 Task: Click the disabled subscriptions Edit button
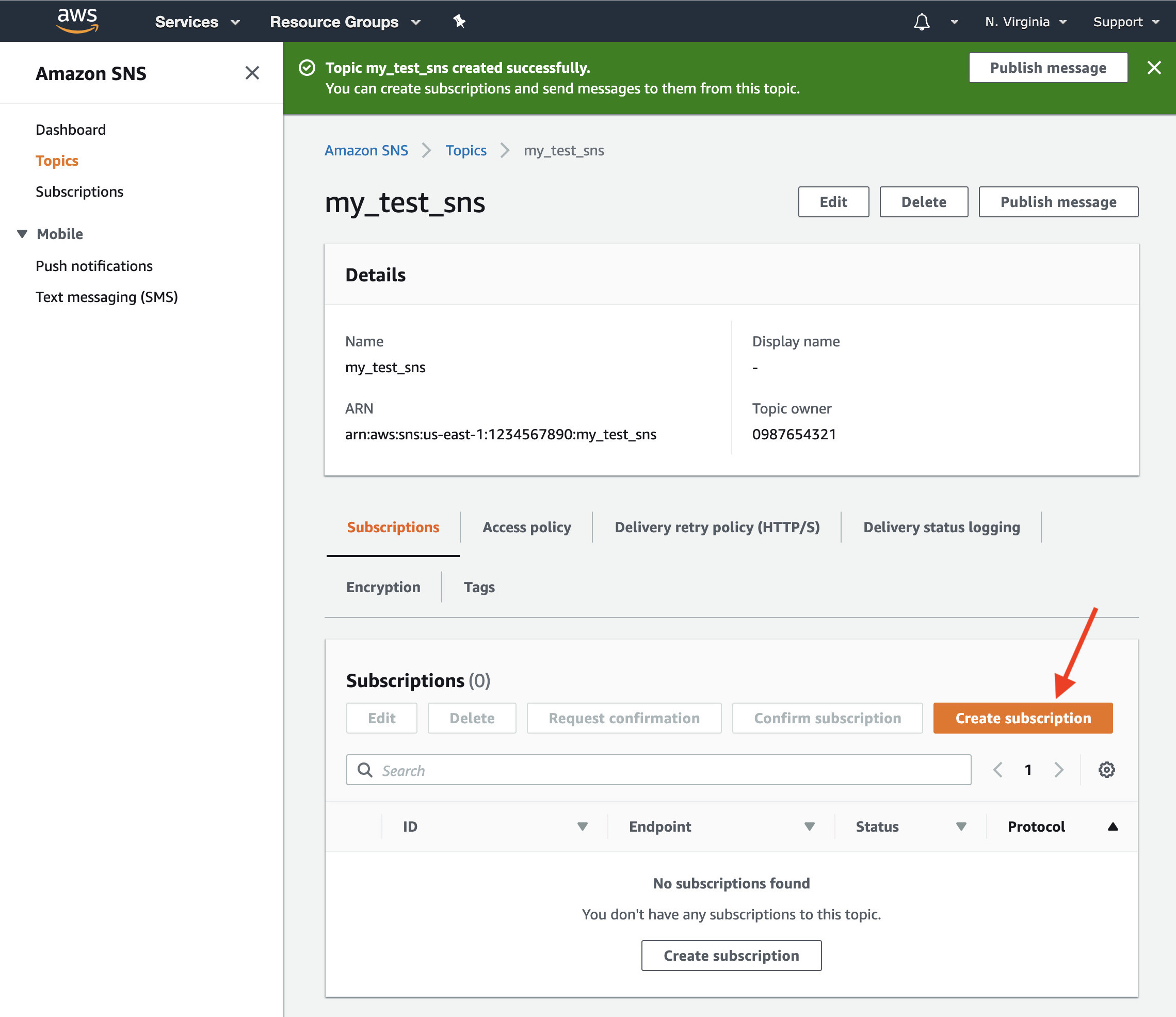click(x=381, y=718)
